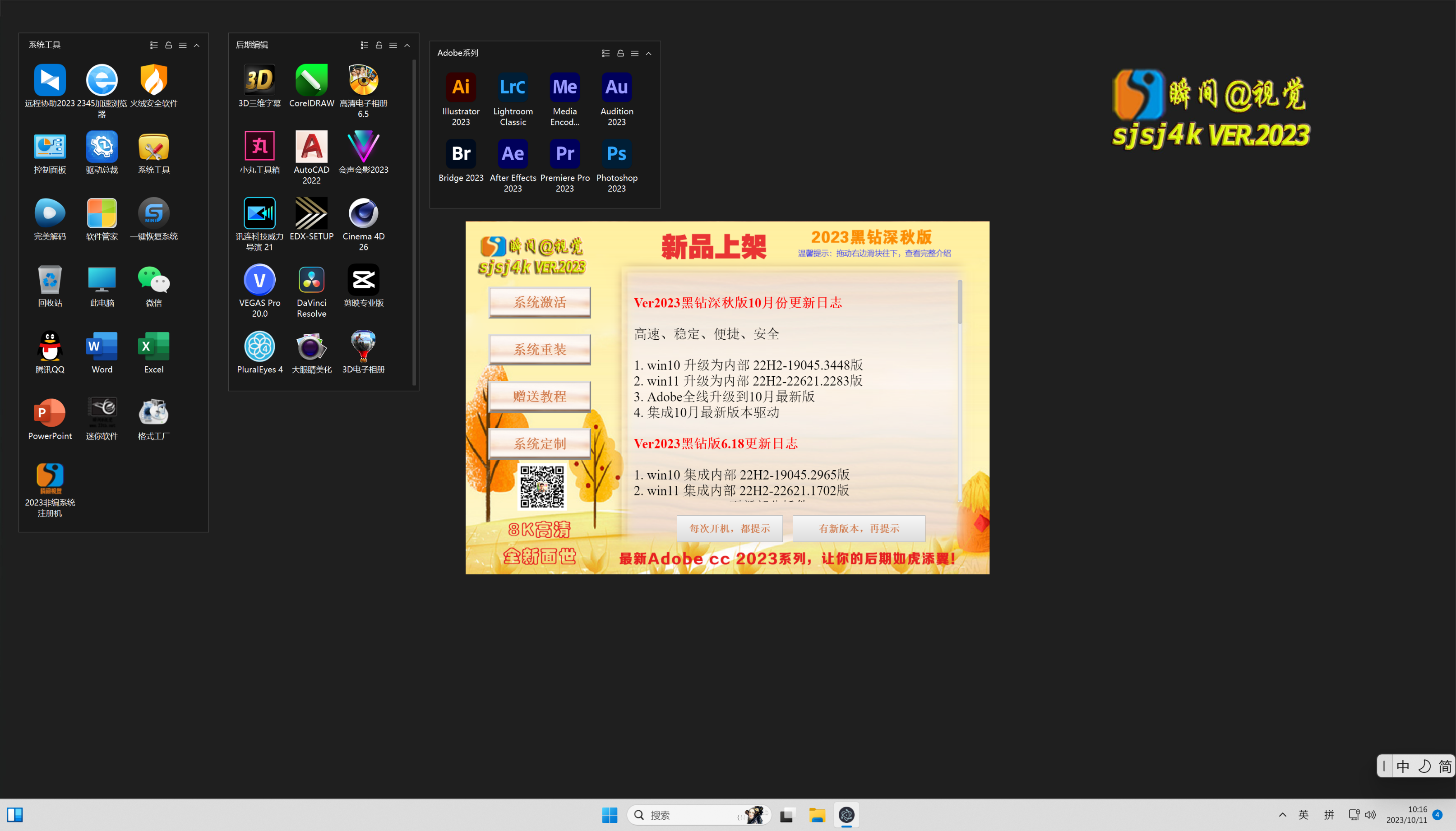This screenshot has width=1456, height=831.
Task: Launch Cinema 4D 26
Action: pyautogui.click(x=364, y=224)
